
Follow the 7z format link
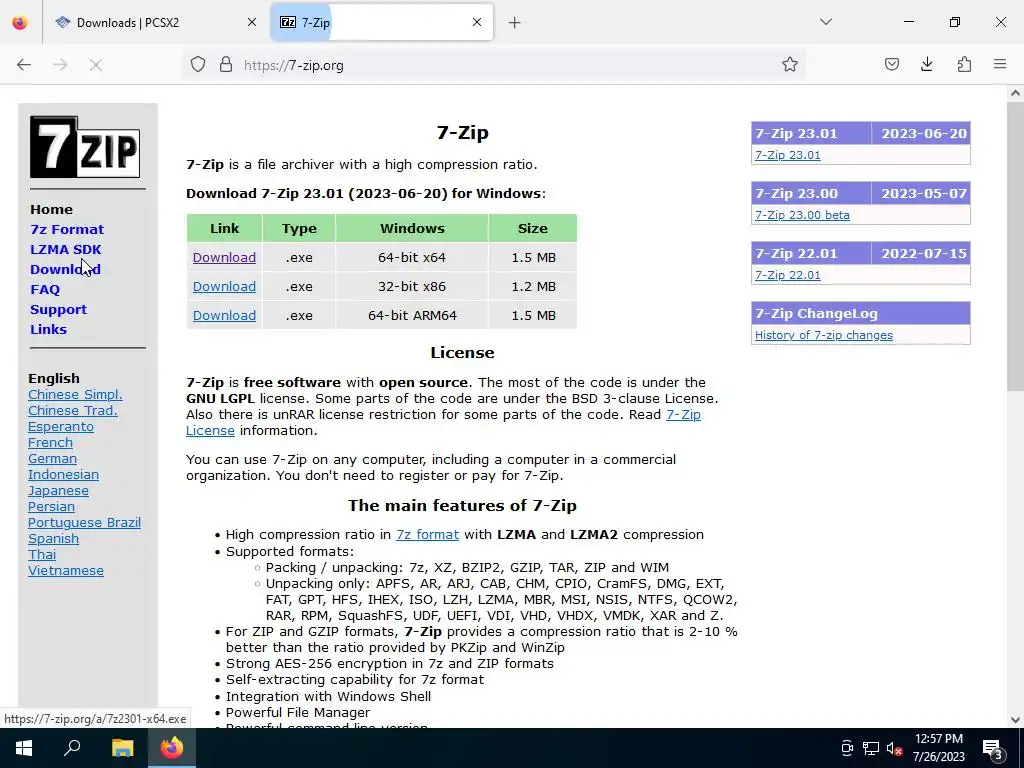click(x=428, y=535)
